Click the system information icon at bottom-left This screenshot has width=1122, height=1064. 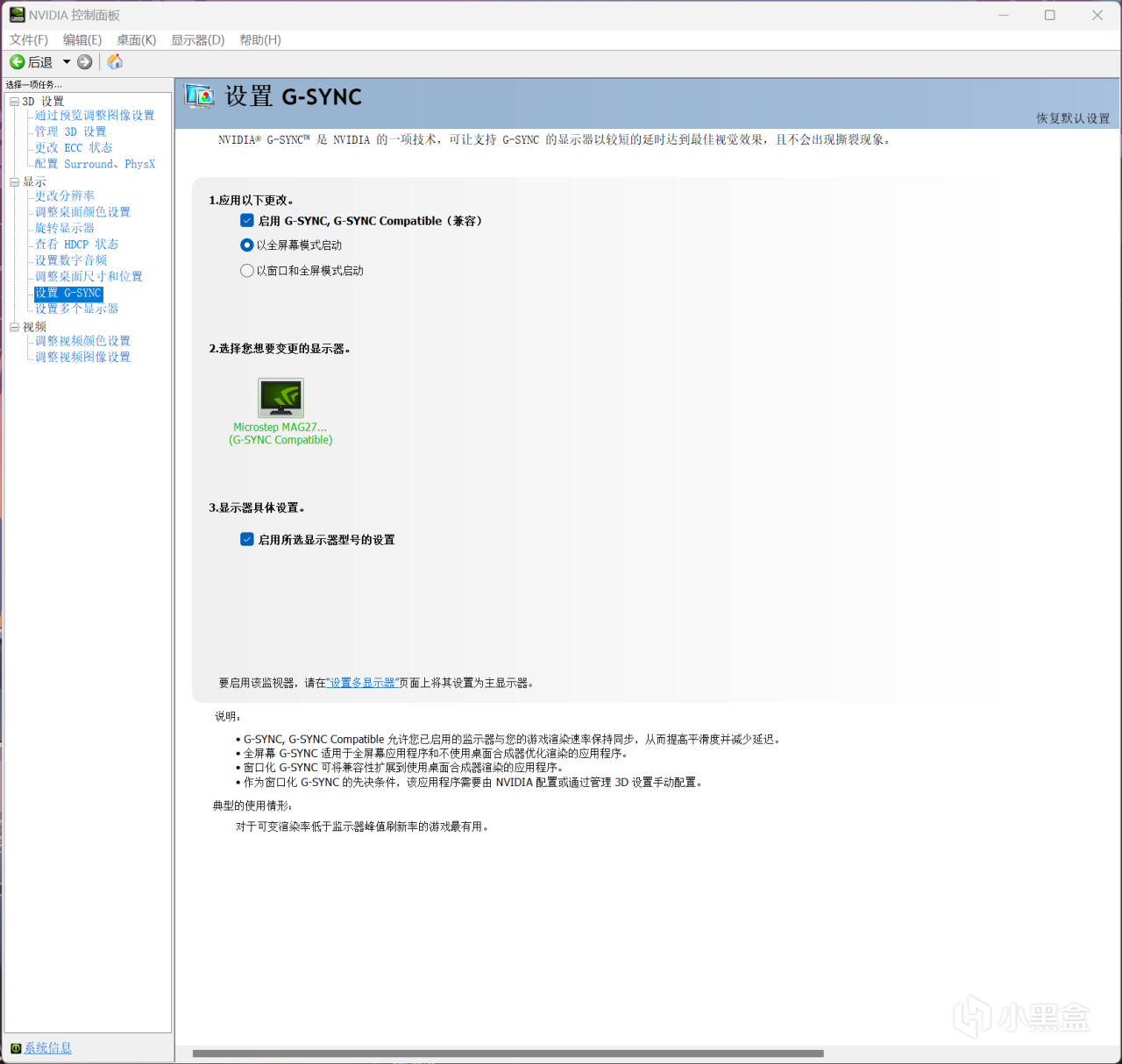[x=16, y=1048]
